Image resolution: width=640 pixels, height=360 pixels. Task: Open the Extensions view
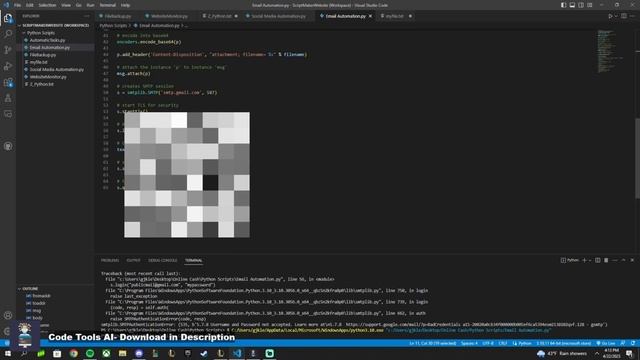pyautogui.click(x=8, y=82)
